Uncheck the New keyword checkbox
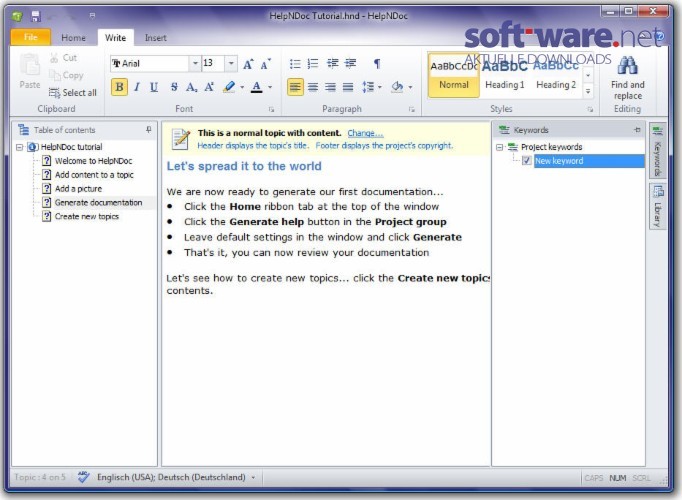Viewport: 682px width, 500px height. click(x=526, y=161)
